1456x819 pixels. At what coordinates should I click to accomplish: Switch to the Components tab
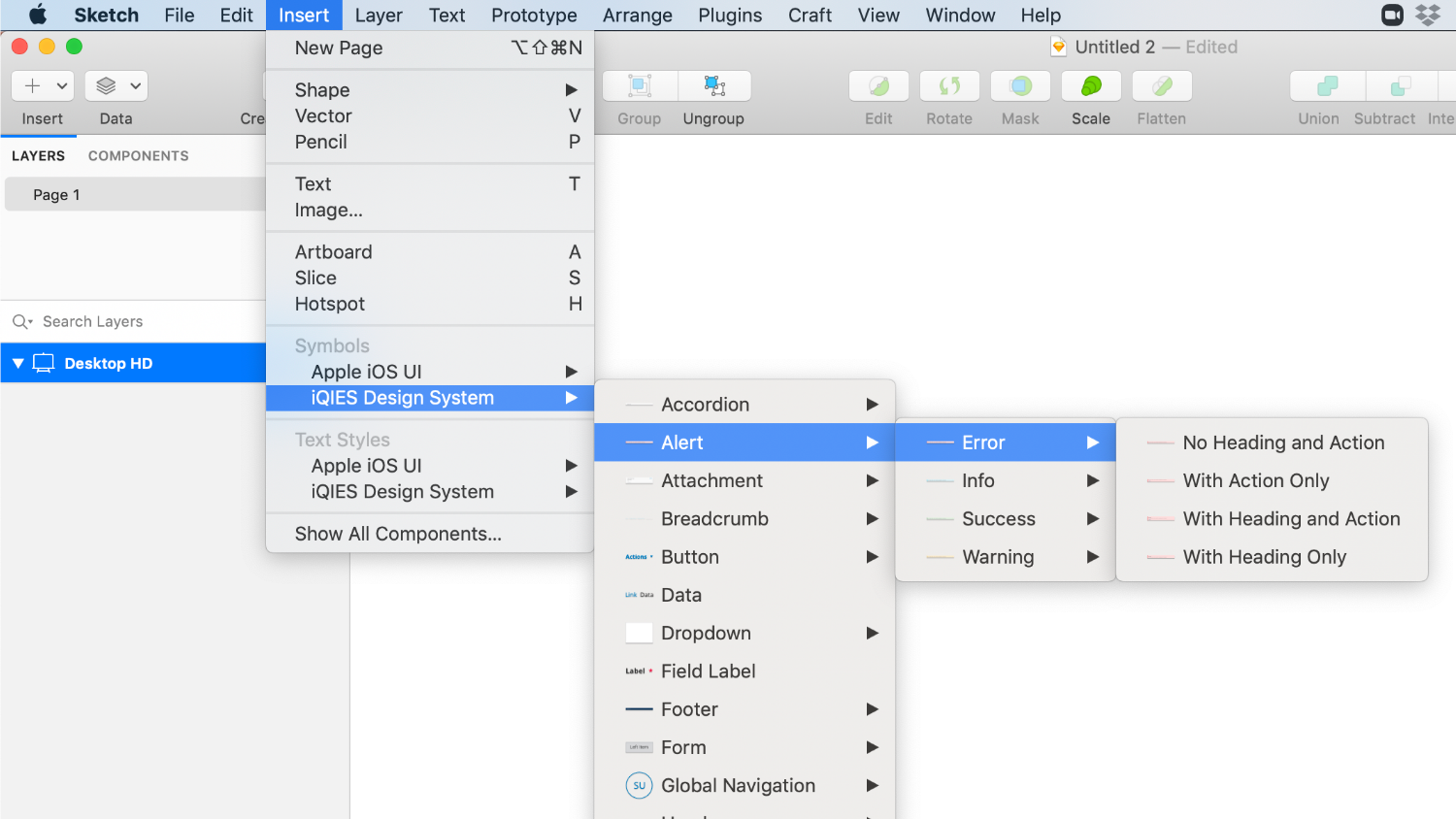tap(138, 155)
